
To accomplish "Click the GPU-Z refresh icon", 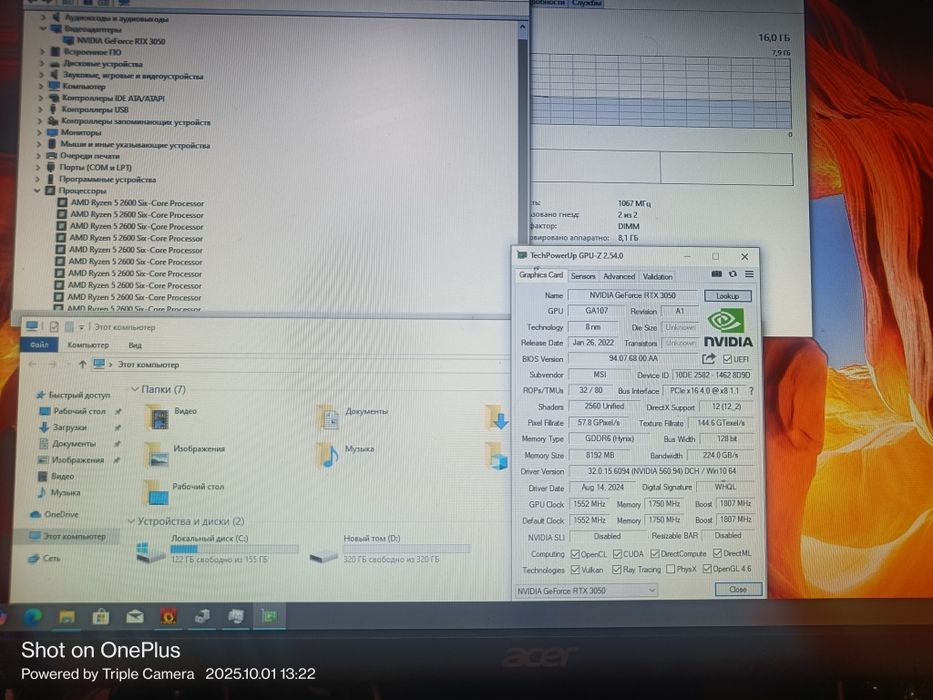I will (x=733, y=274).
